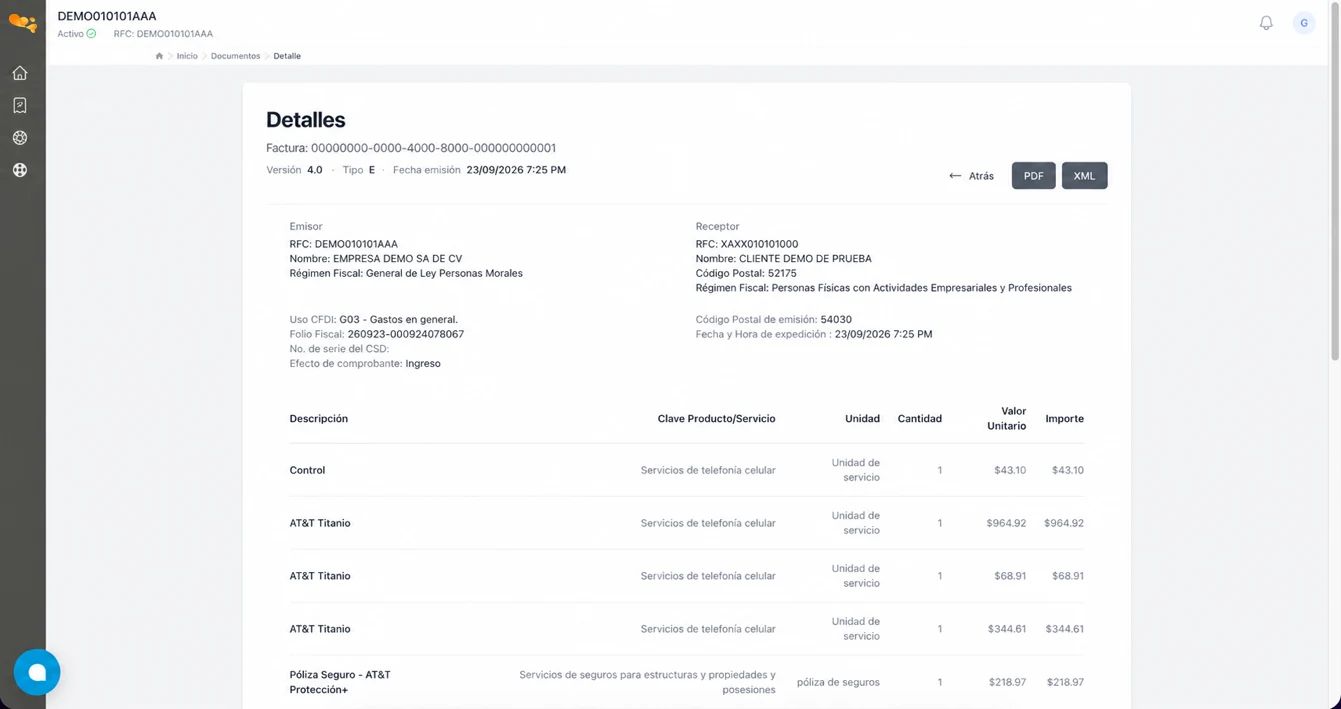1341x709 pixels.
Task: Click the póliza de seguros unit cell
Action: coord(838,682)
